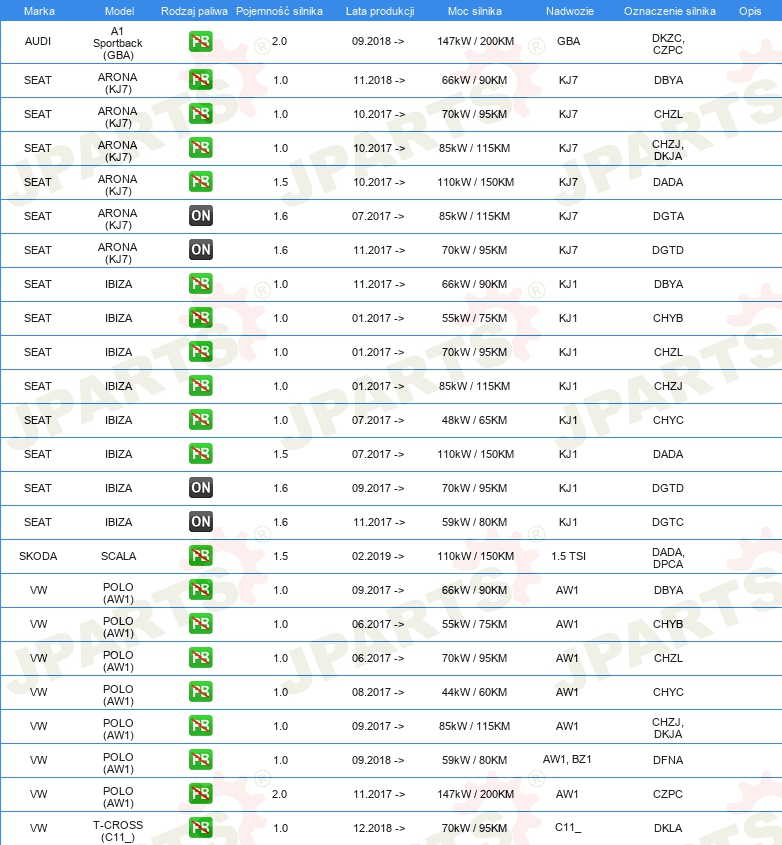This screenshot has width=782, height=845.
Task: Click body code AW1, BZ1
Action: click(567, 759)
